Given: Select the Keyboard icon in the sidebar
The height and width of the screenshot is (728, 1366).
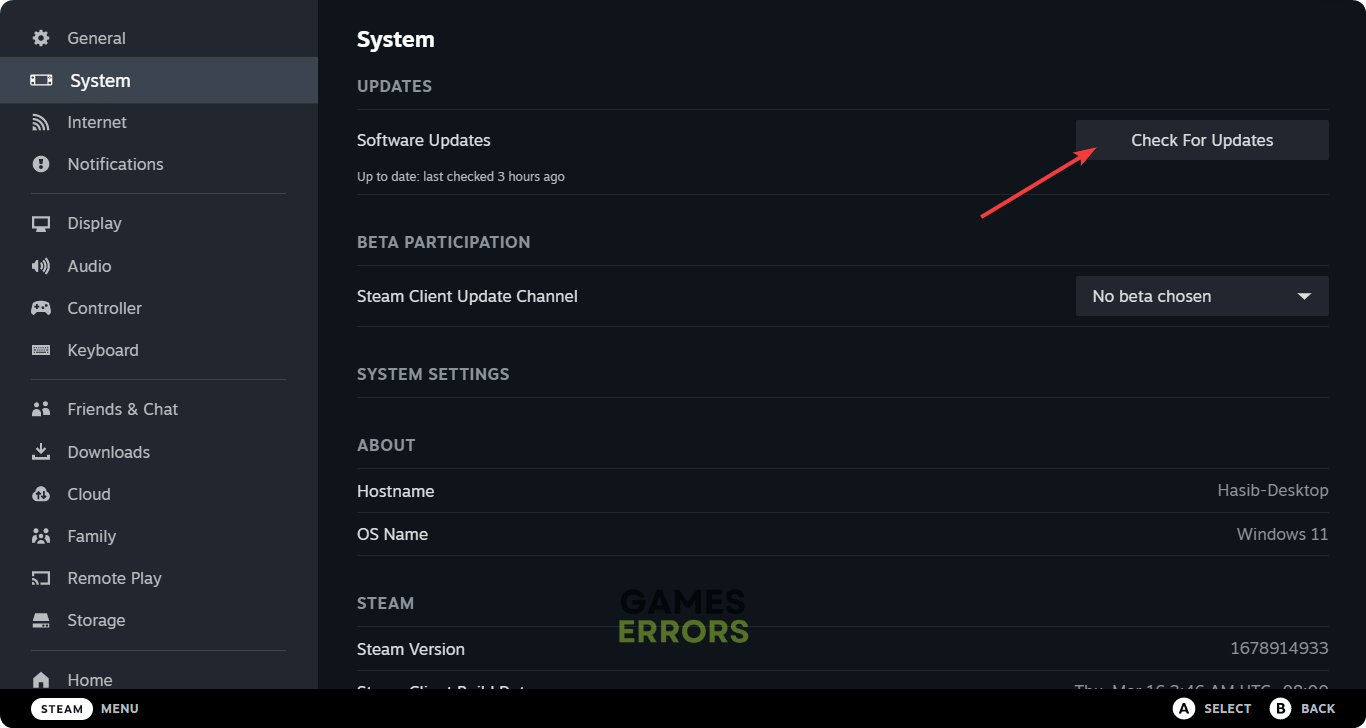Looking at the screenshot, I should (x=41, y=350).
